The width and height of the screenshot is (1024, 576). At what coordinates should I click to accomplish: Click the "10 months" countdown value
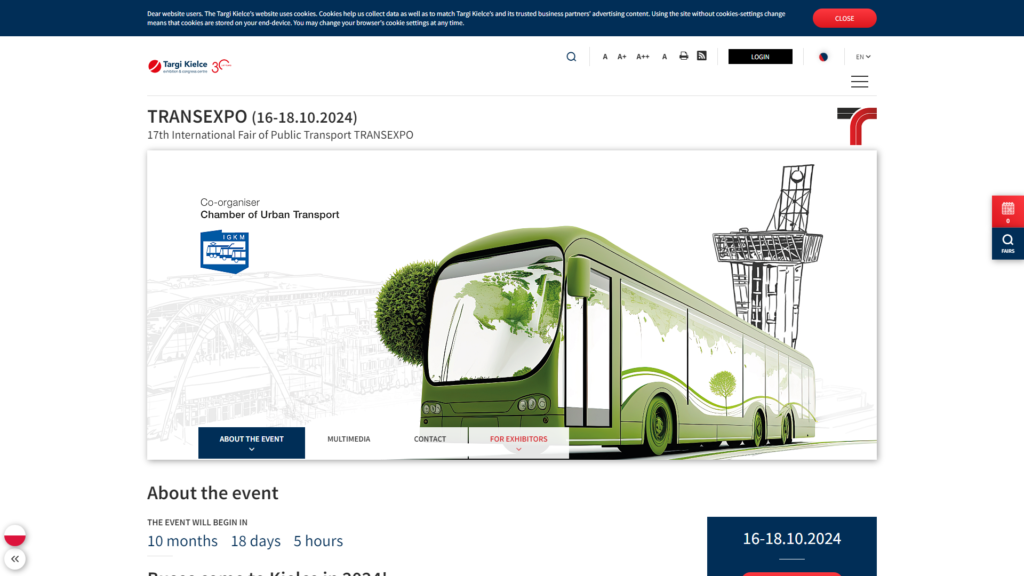(x=182, y=541)
